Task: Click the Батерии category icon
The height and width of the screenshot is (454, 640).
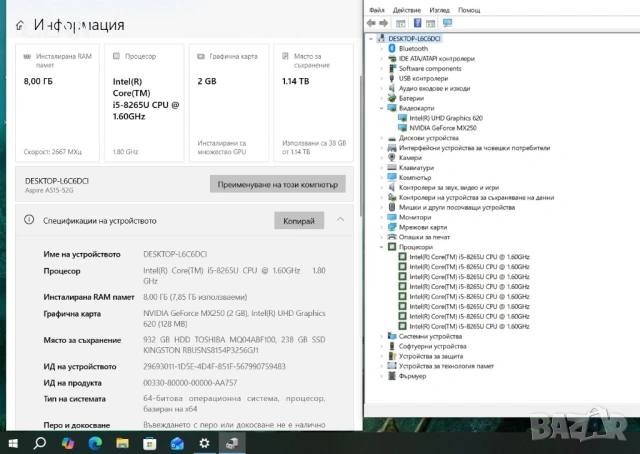Action: click(392, 98)
